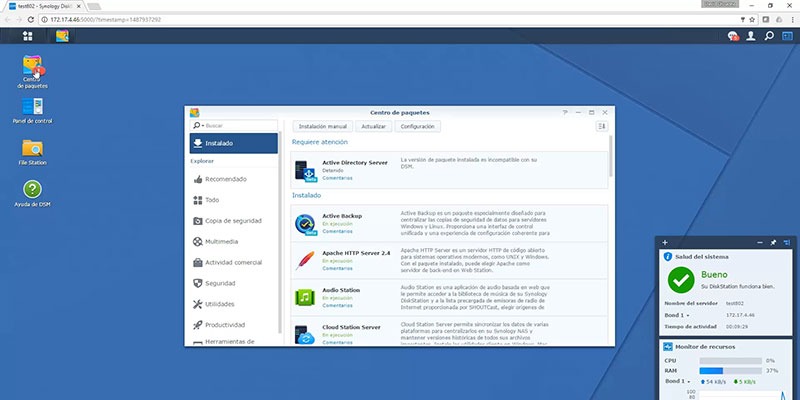Click RAM usage bar in resource monitor

point(730,370)
